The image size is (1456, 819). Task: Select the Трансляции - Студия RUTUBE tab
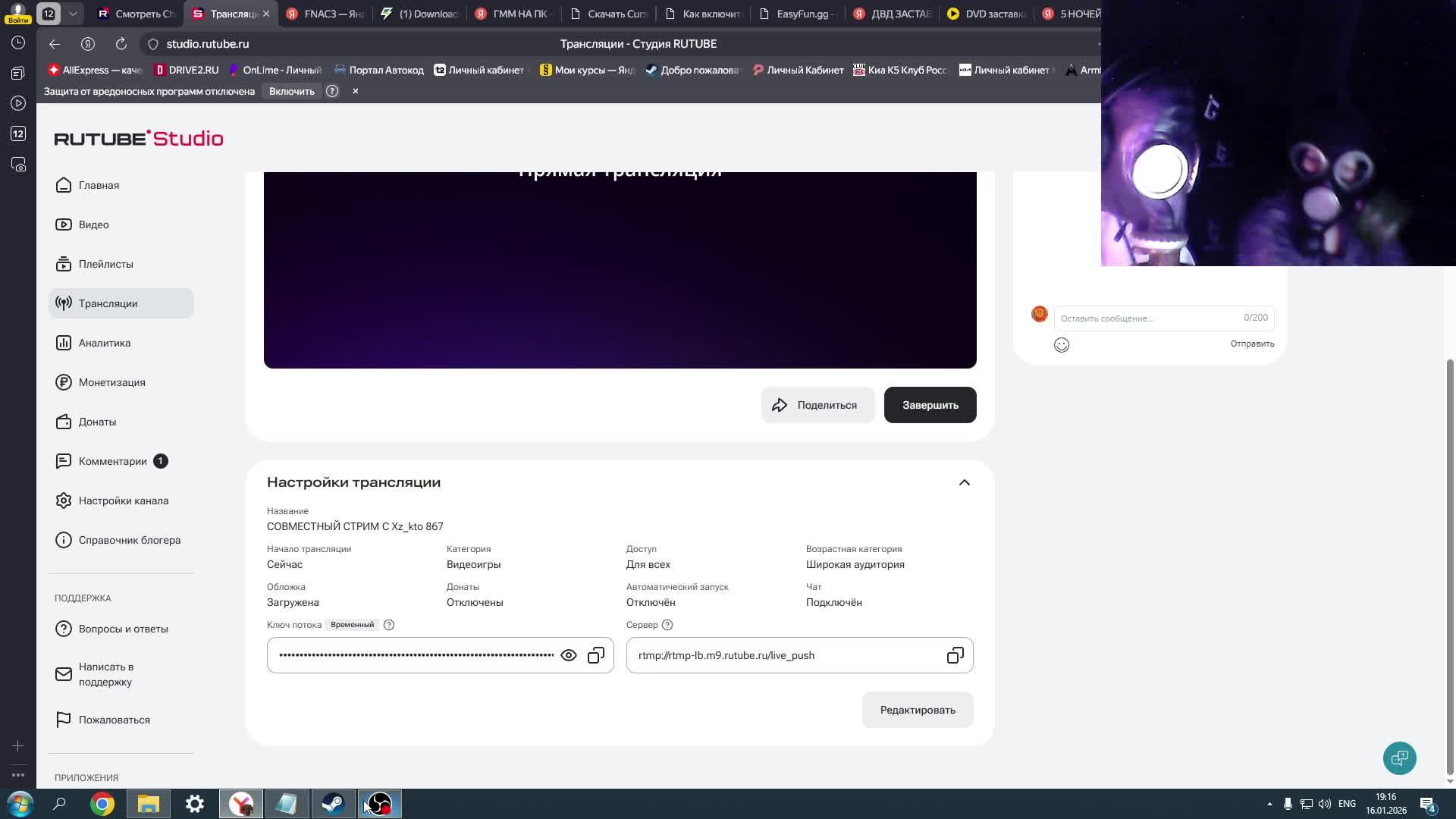point(227,13)
